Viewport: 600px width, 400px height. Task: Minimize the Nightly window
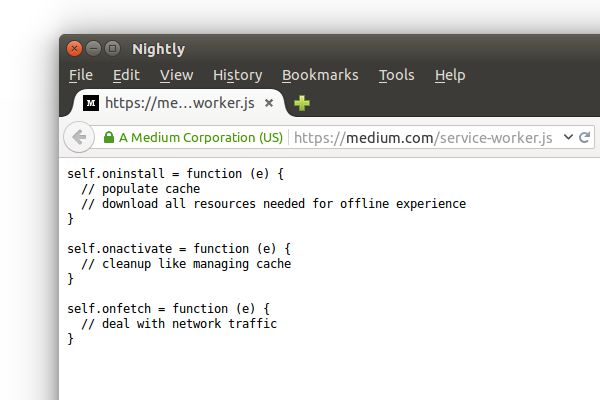click(x=93, y=49)
